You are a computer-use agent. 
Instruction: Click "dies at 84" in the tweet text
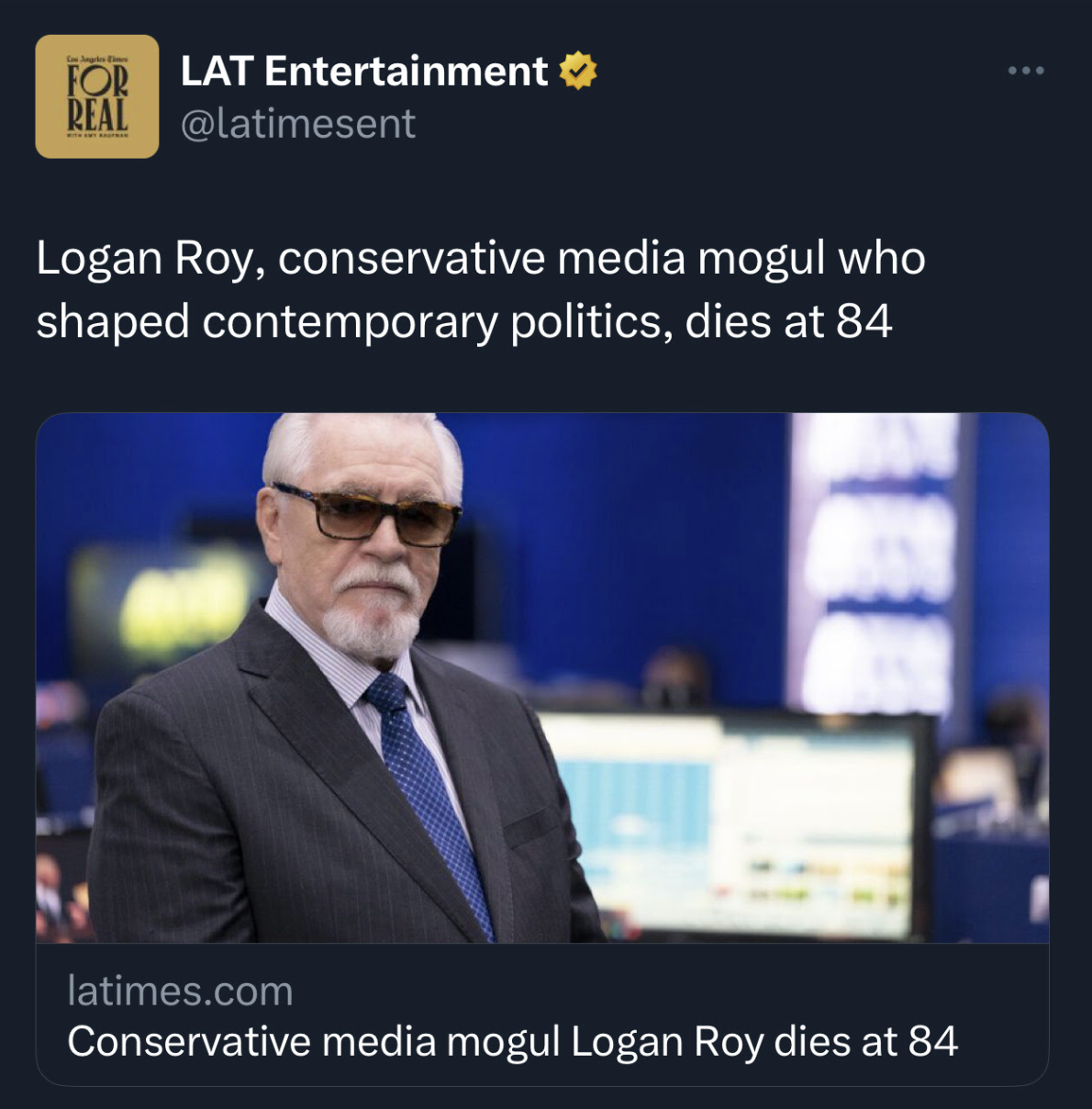(788, 322)
